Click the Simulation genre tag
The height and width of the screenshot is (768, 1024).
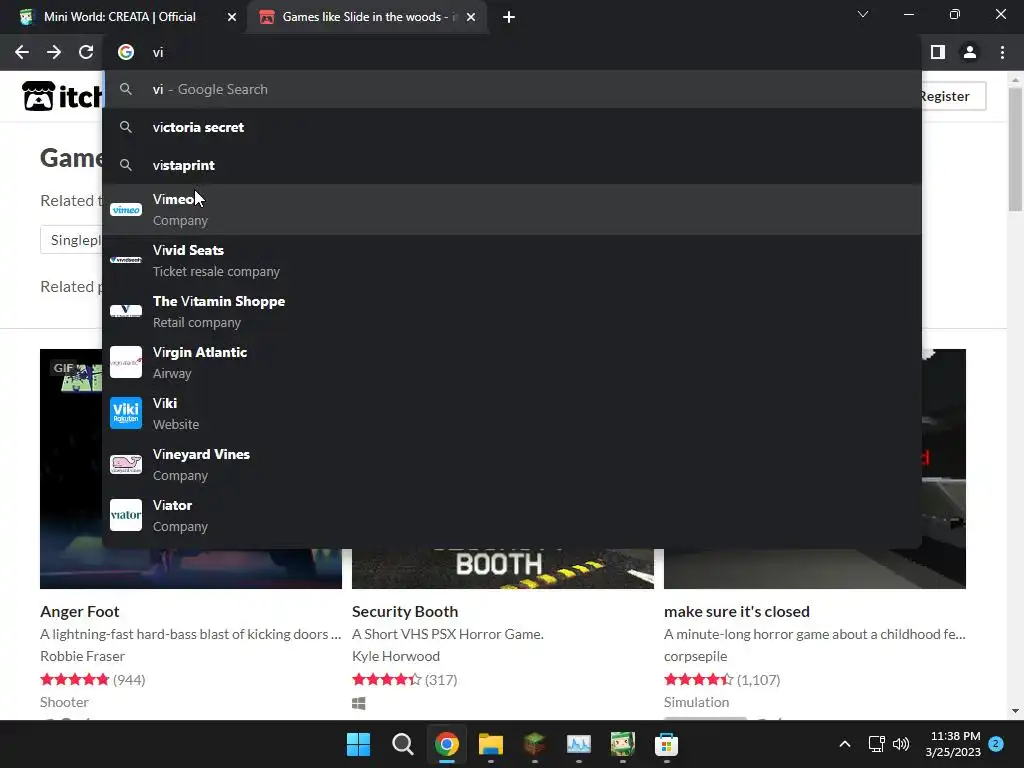click(x=696, y=702)
